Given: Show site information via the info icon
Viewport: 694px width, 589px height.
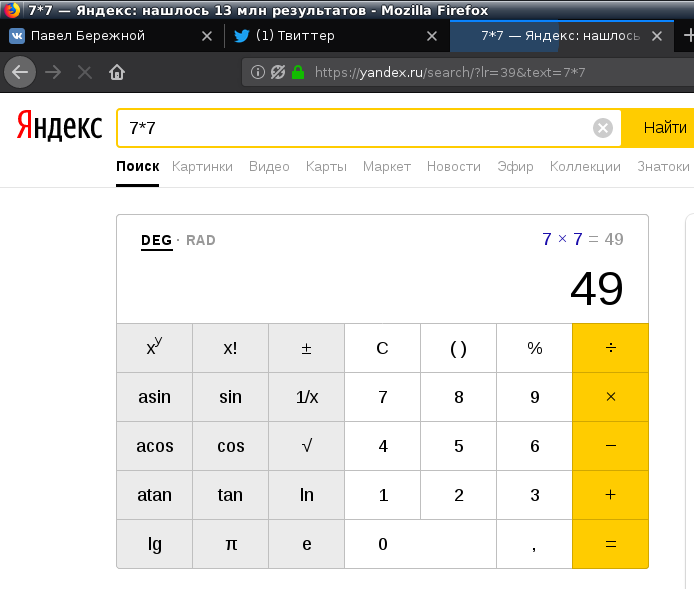Looking at the screenshot, I should click(258, 72).
